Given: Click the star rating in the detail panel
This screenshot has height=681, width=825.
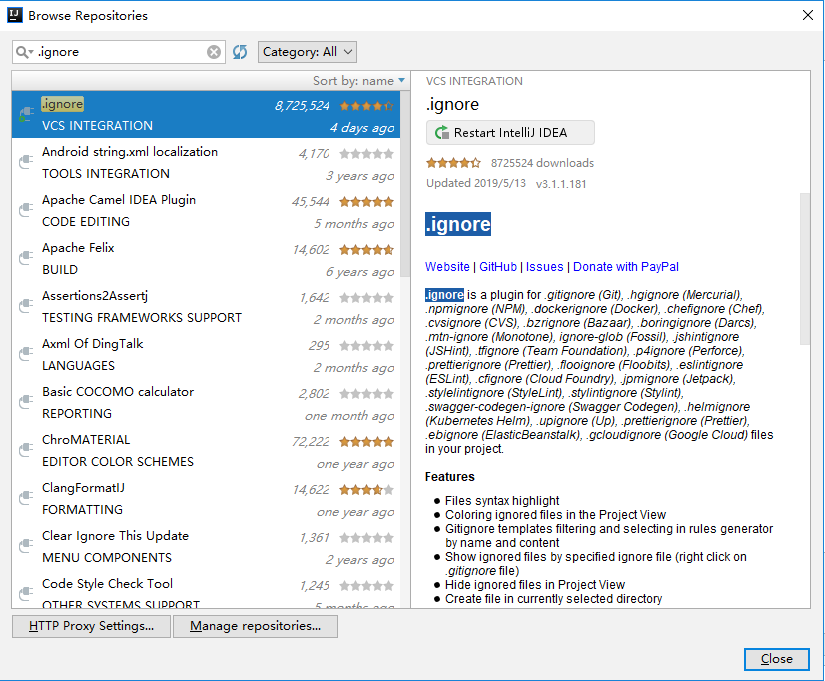Looking at the screenshot, I should tap(453, 163).
